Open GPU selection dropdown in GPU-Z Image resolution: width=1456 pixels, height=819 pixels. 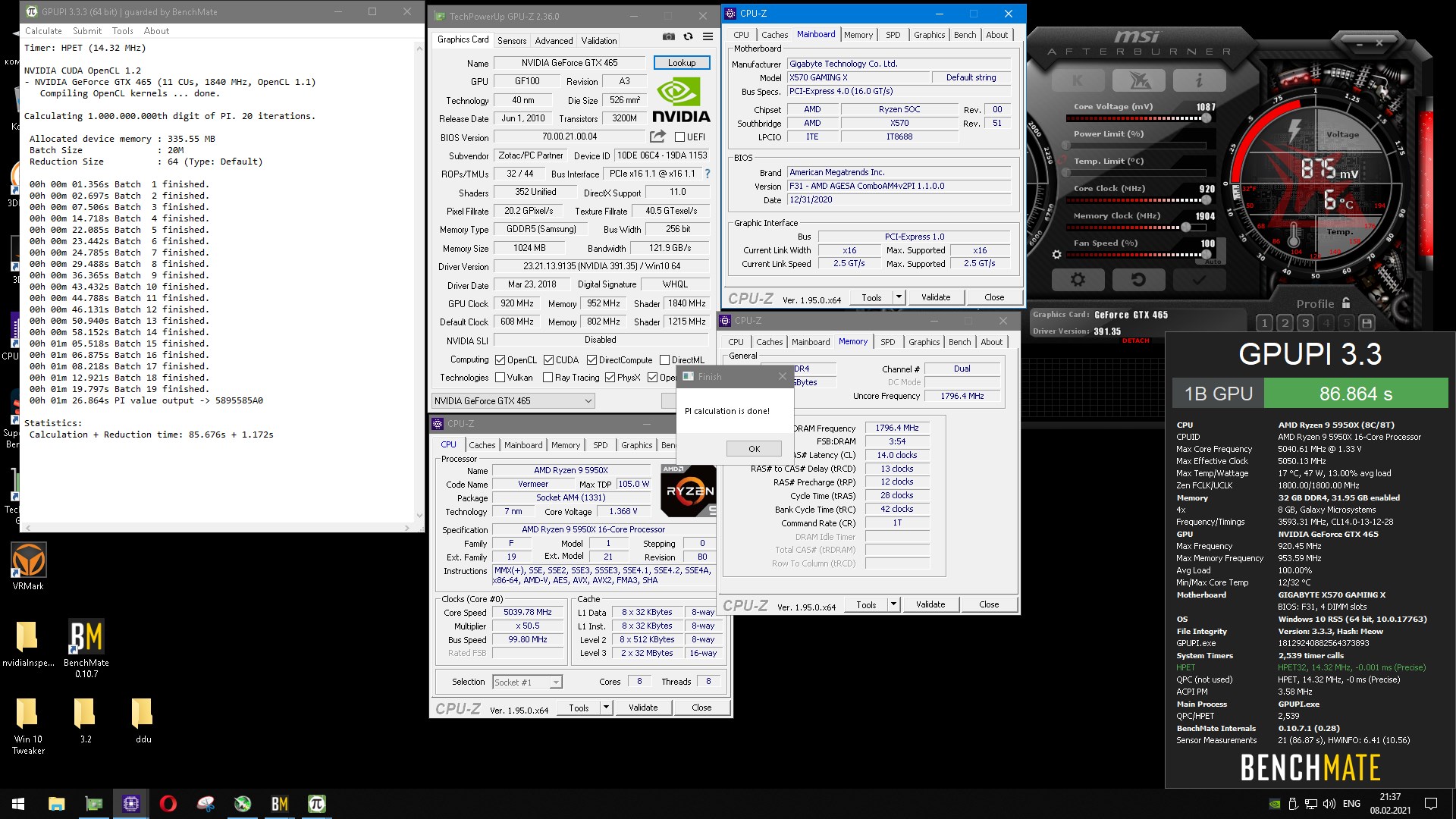[513, 401]
